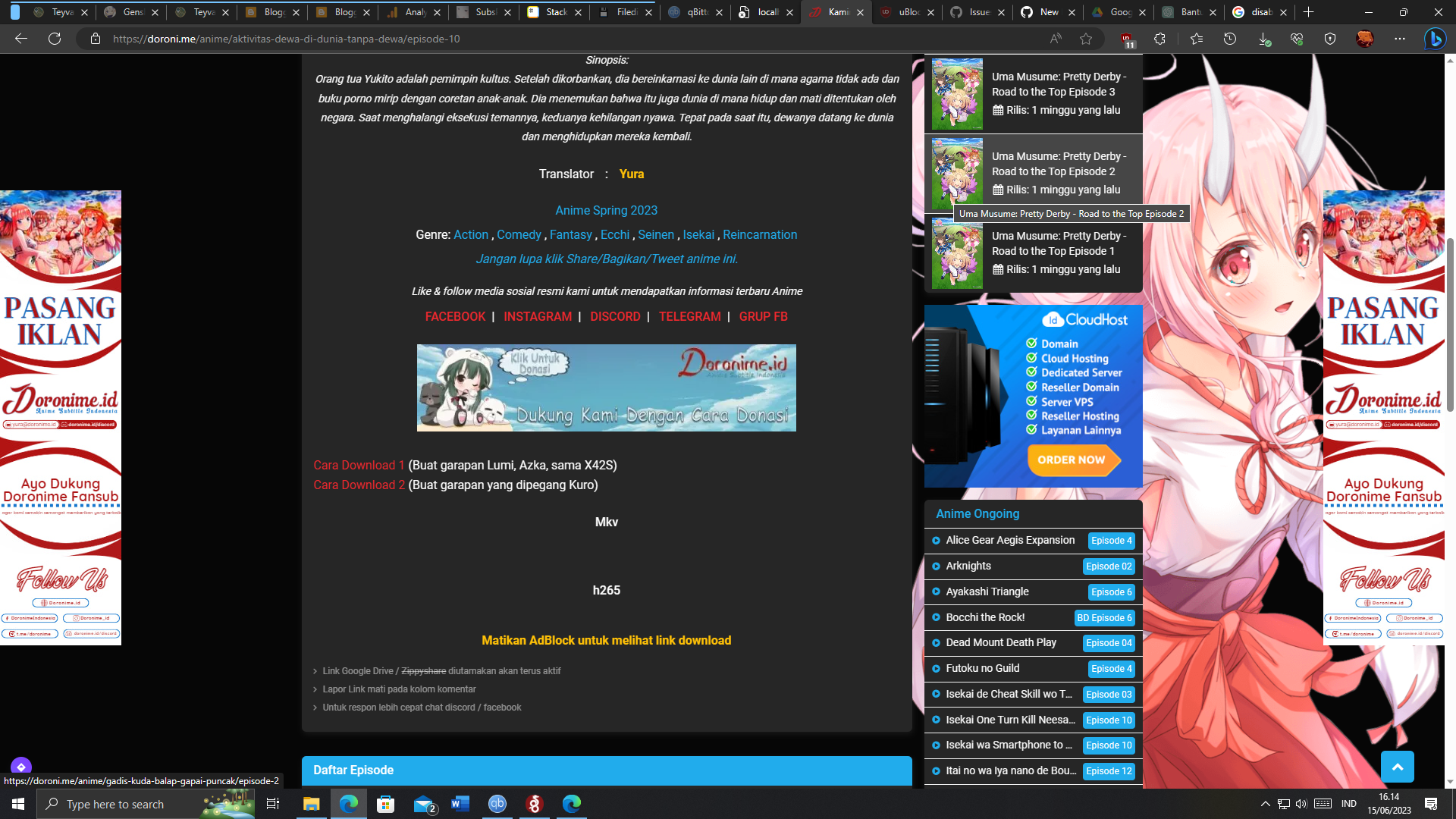Open the FACEBOOK social link
The width and height of the screenshot is (1456, 819).
(455, 317)
